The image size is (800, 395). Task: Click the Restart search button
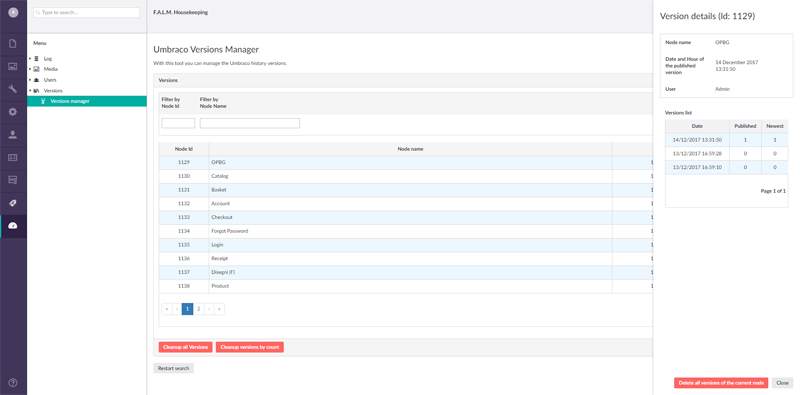tap(173, 368)
